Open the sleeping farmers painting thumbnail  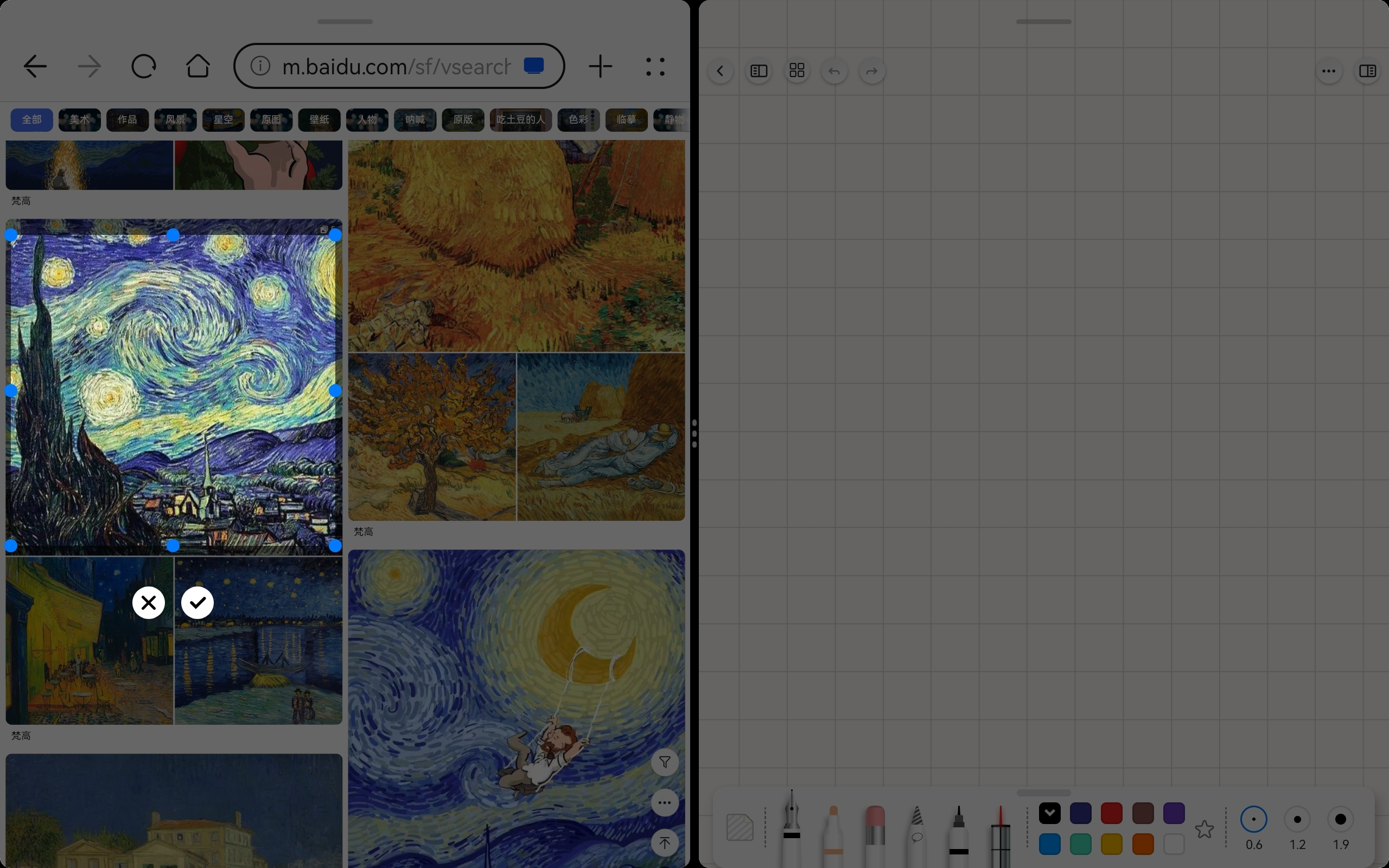coord(601,437)
